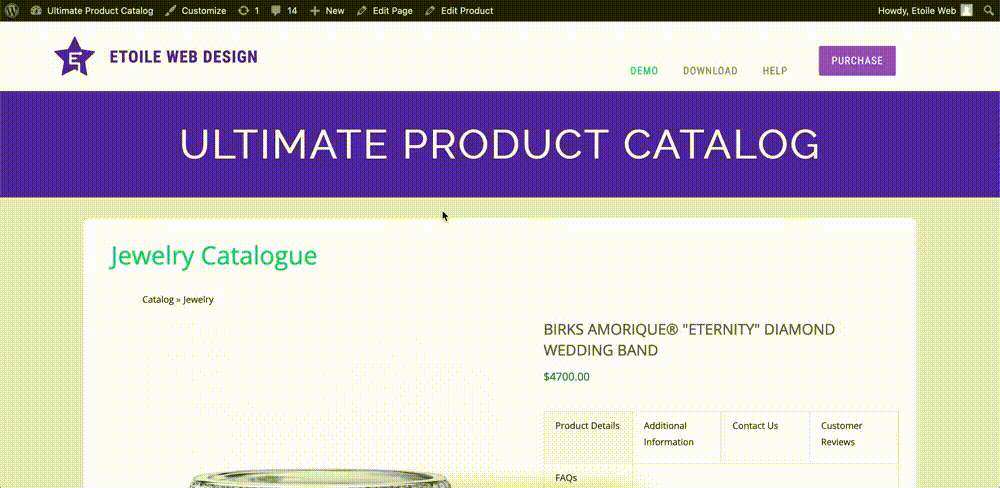This screenshot has height=488, width=1000.
Task: Open the Download navigation link
Action: 710,71
